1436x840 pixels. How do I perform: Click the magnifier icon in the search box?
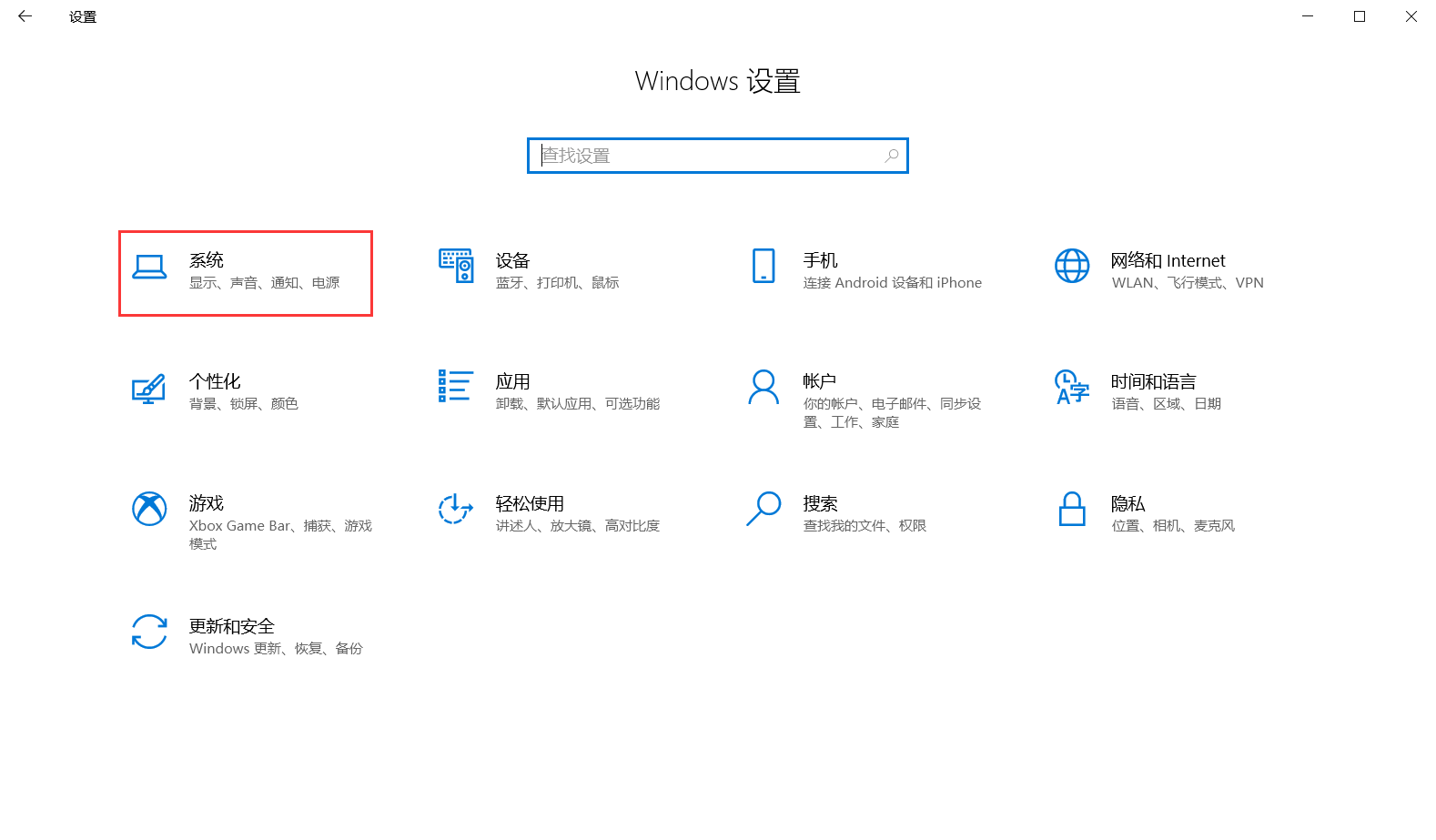point(892,156)
